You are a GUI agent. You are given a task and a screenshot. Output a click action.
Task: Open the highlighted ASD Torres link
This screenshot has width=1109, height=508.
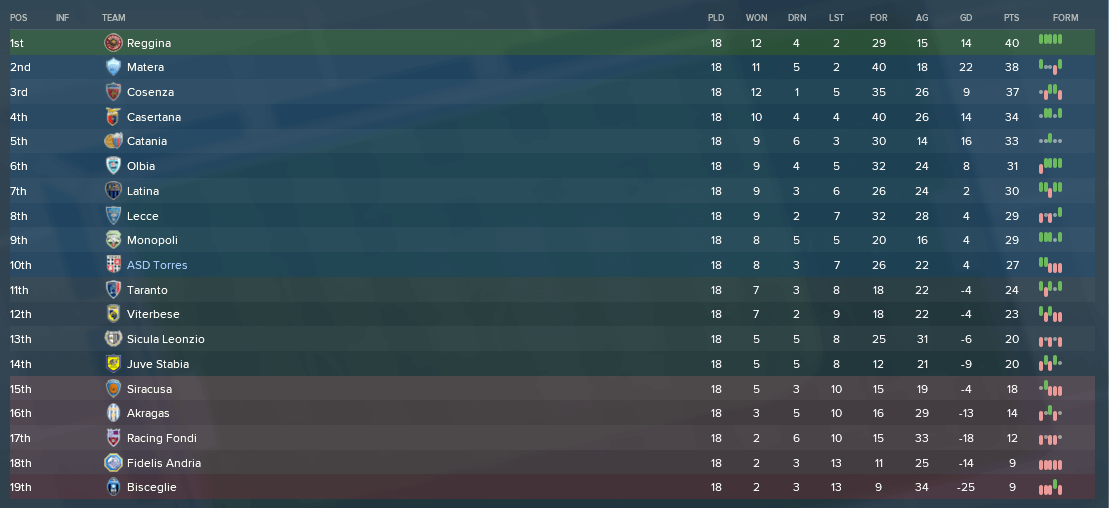coord(157,265)
